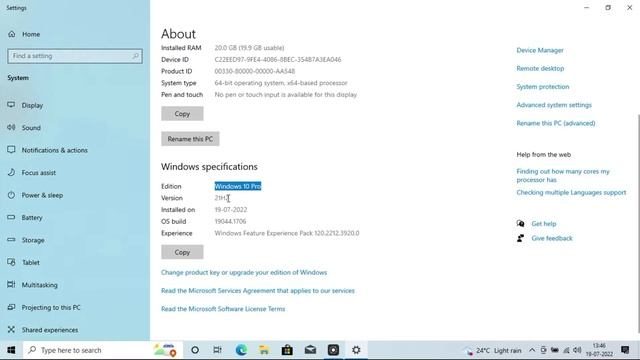Read the Microsoft Services Agreement link
Image resolution: width=640 pixels, height=360 pixels.
pyautogui.click(x=258, y=291)
